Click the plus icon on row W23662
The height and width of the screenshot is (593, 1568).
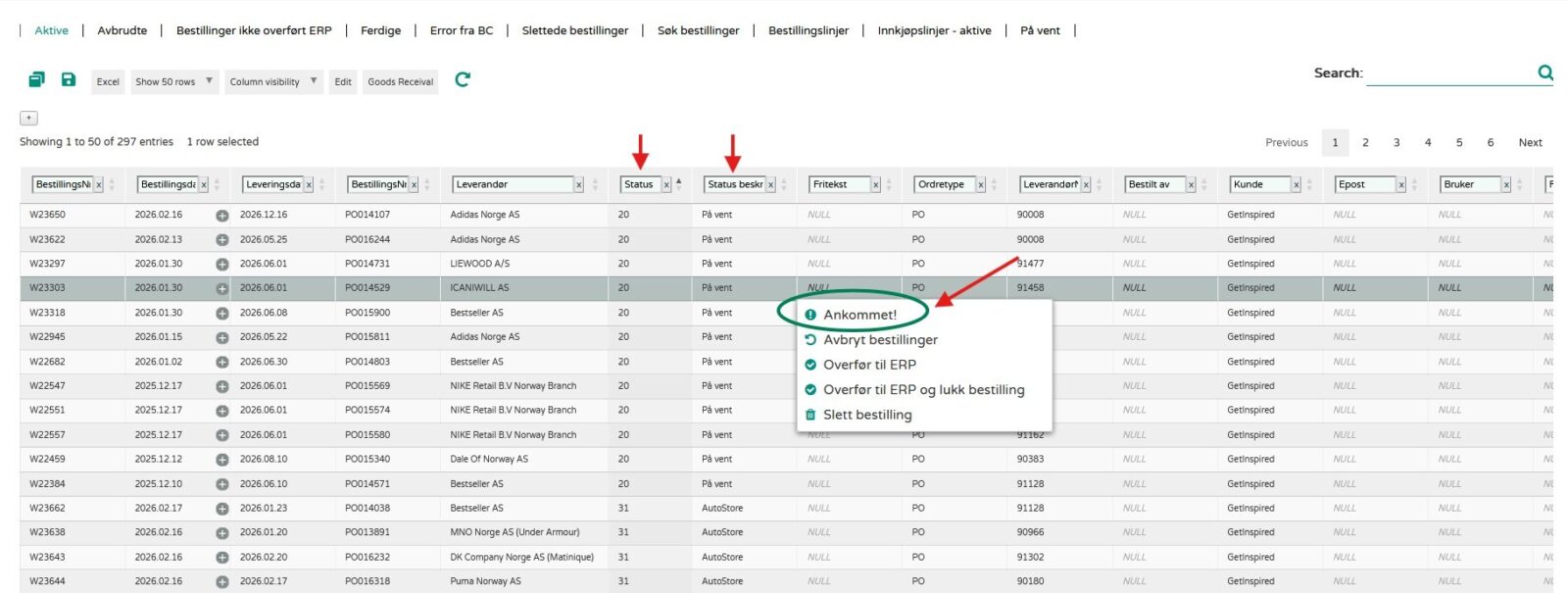(x=222, y=509)
